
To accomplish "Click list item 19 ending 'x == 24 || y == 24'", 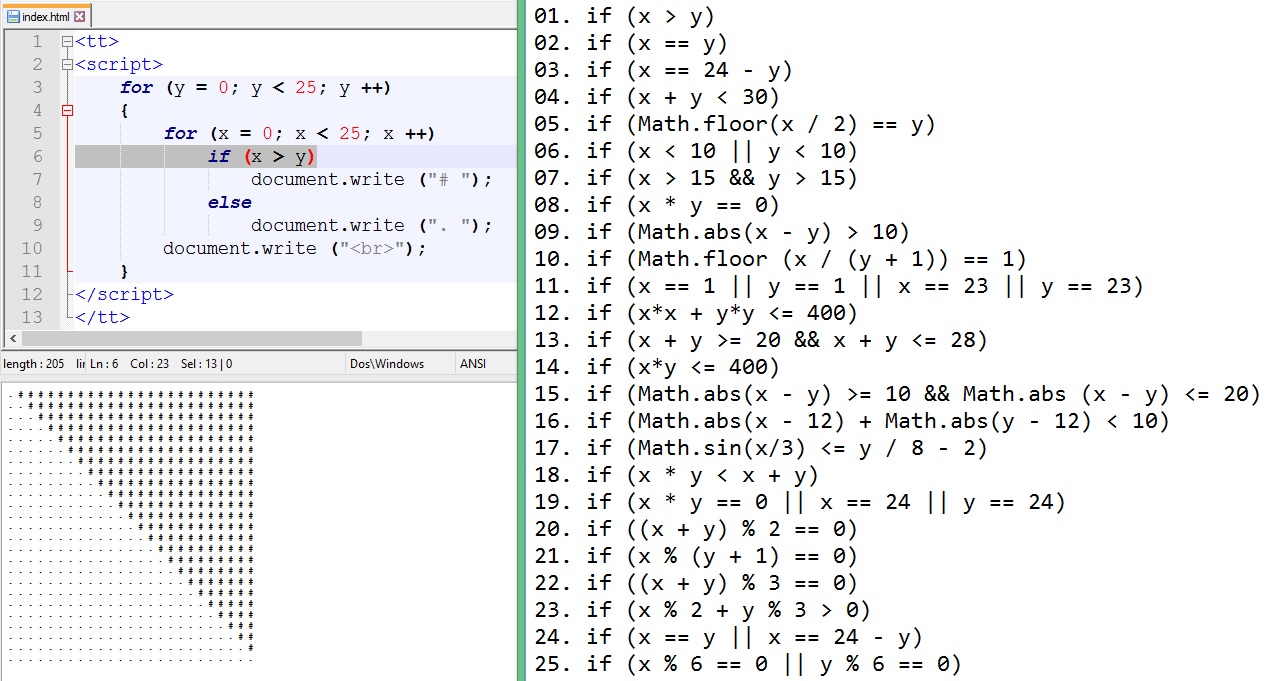I will pyautogui.click(x=800, y=502).
